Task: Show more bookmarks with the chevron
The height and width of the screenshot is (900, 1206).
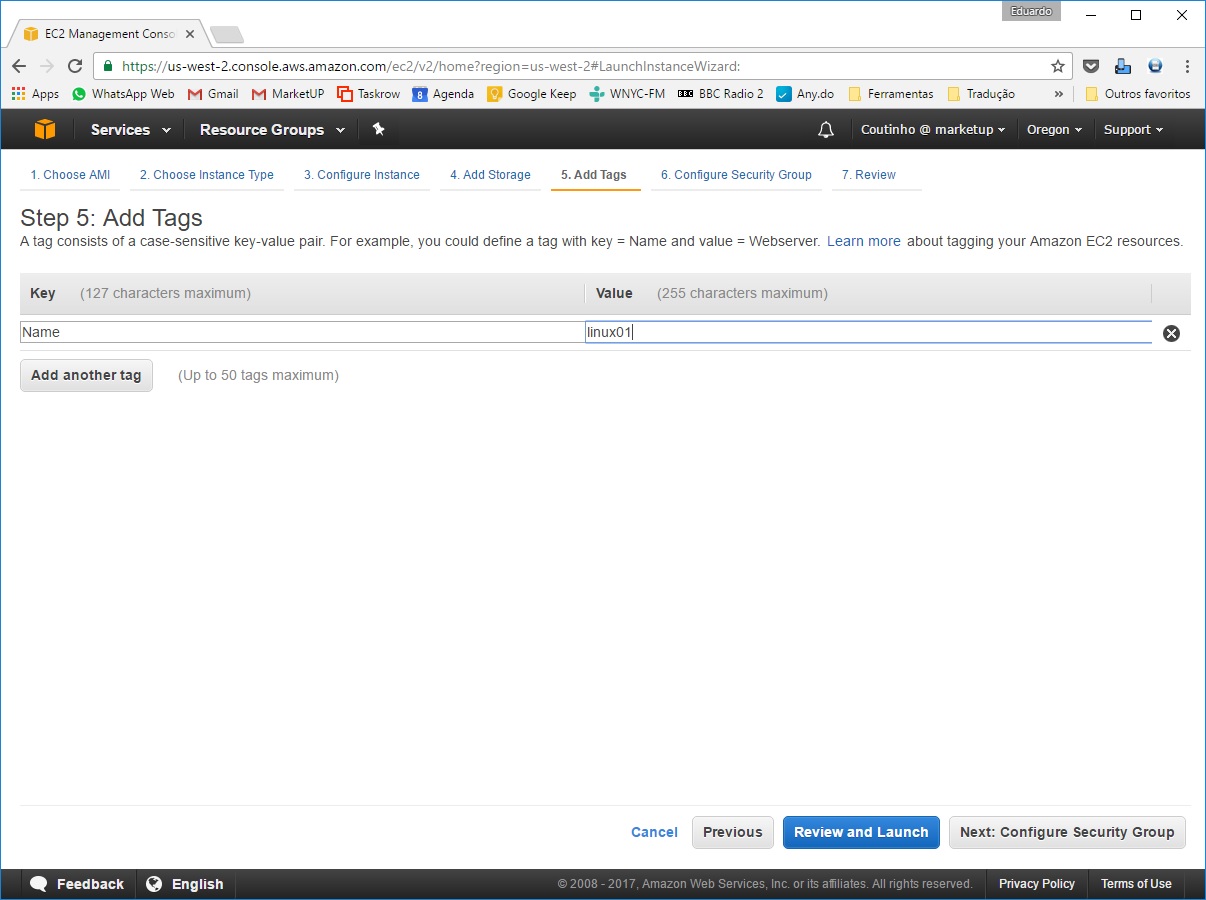Action: click(1059, 94)
